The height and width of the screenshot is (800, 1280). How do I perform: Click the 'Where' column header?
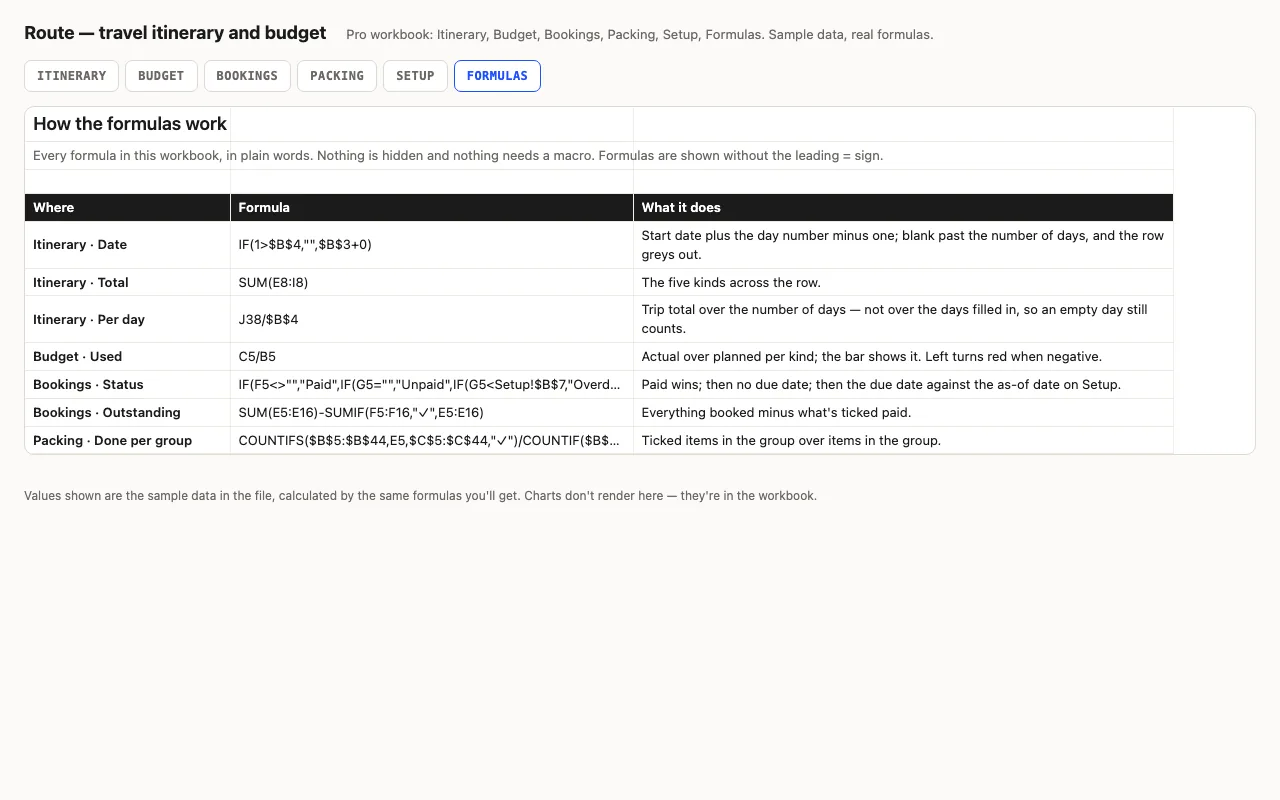pos(128,207)
